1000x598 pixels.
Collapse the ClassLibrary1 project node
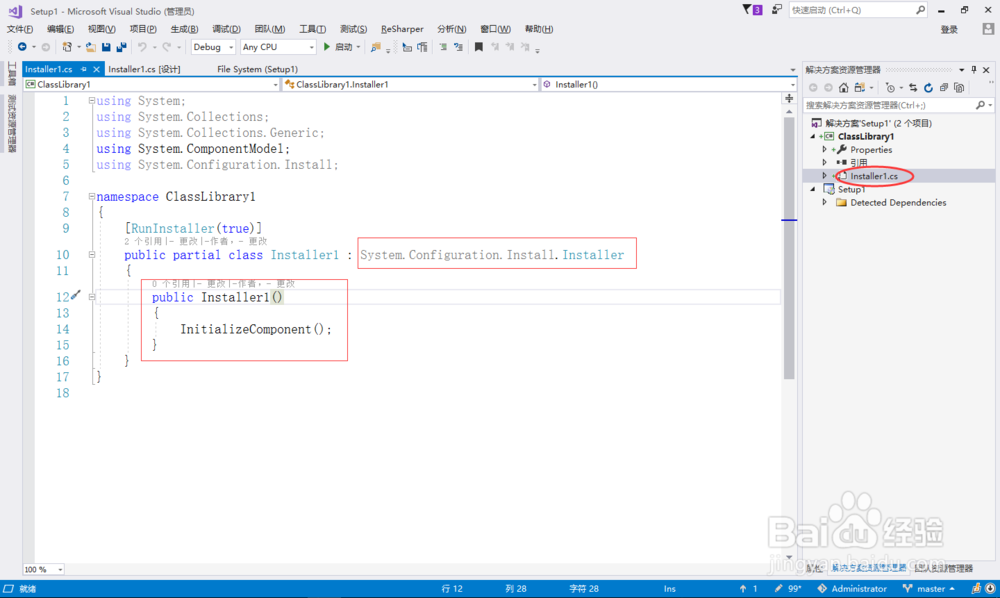[813, 136]
